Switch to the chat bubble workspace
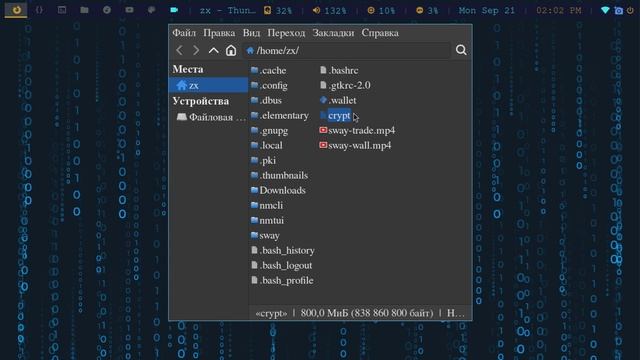The width and height of the screenshot is (640, 360). coord(151,10)
